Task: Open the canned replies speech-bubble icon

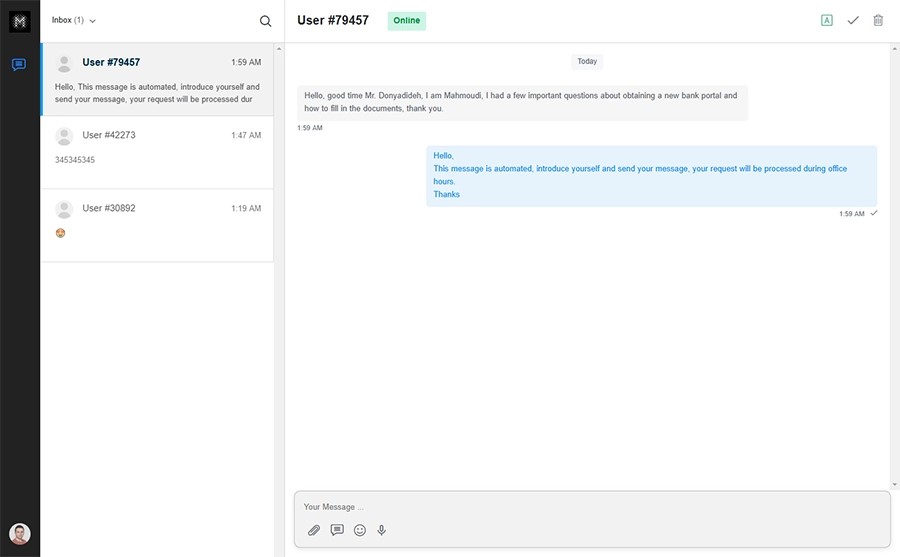Action: point(337,530)
